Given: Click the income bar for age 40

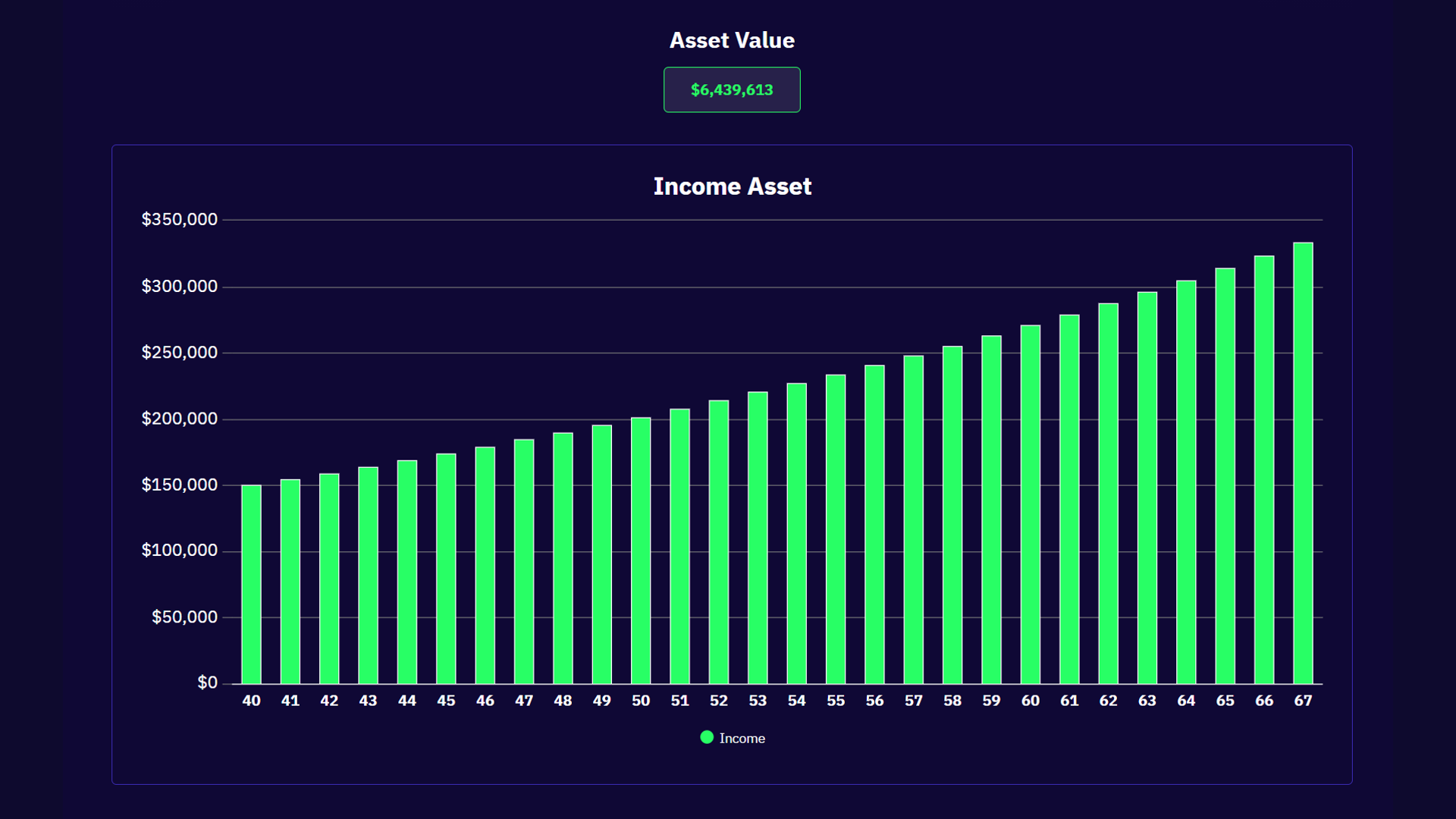Looking at the screenshot, I should coord(251,584).
